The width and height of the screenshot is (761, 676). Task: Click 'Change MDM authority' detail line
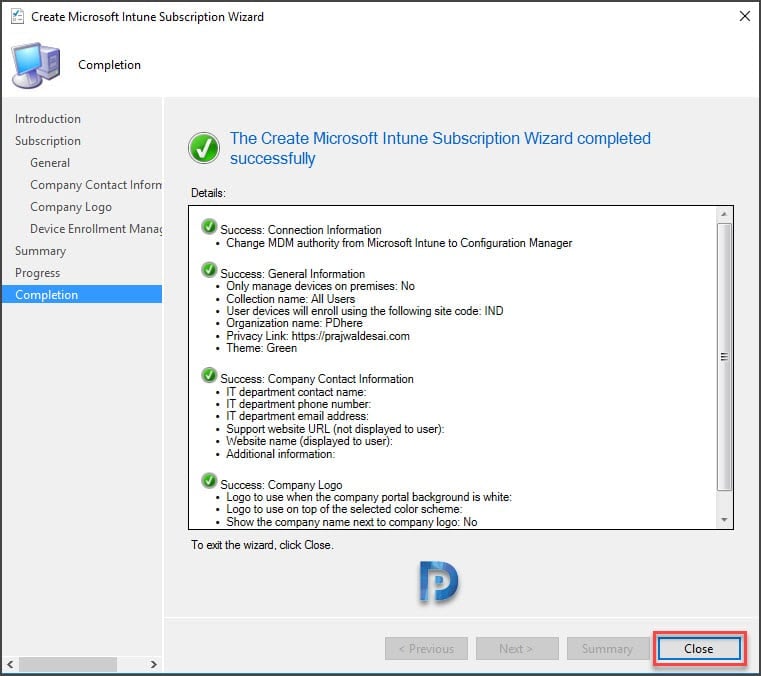[399, 243]
